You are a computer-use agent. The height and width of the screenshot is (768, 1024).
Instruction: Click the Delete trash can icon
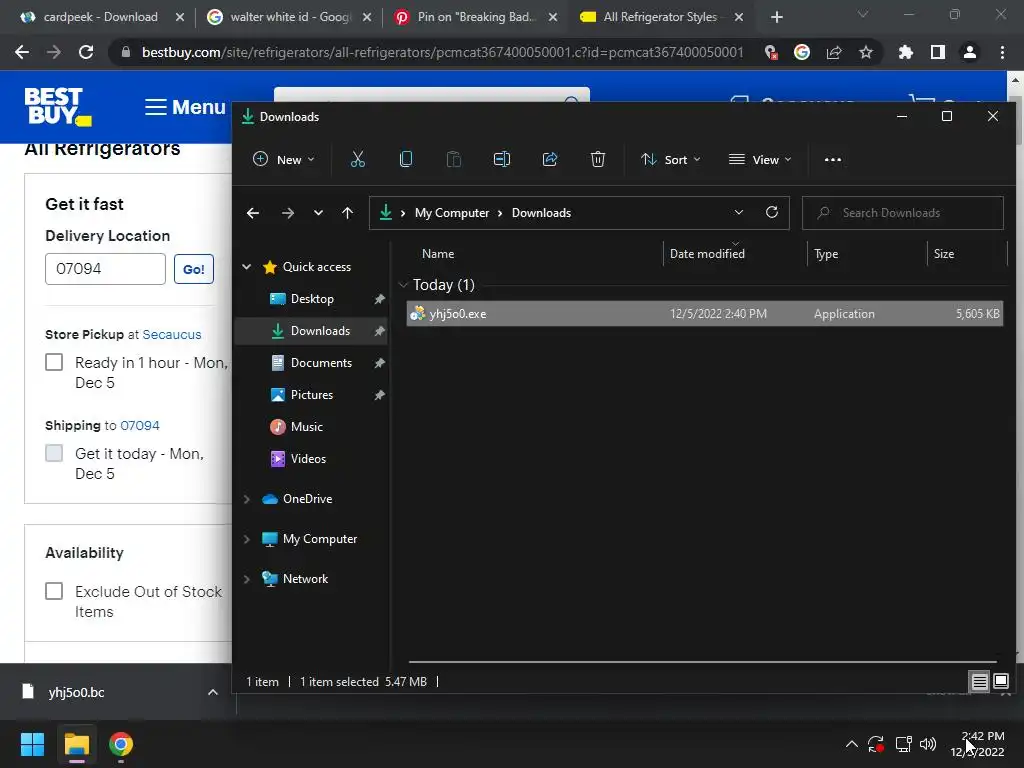pyautogui.click(x=598, y=159)
